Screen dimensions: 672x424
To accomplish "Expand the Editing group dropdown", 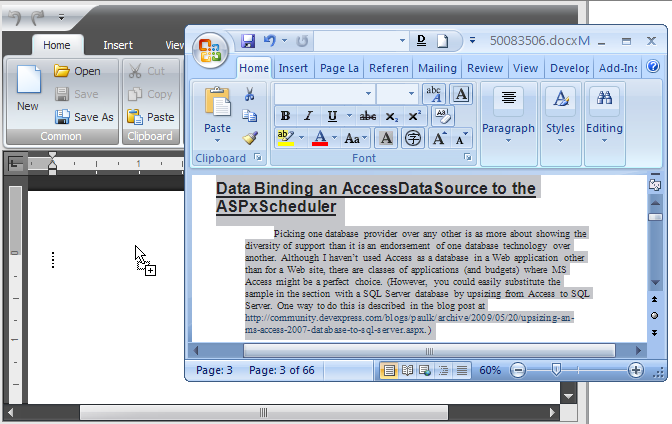I will 604,141.
